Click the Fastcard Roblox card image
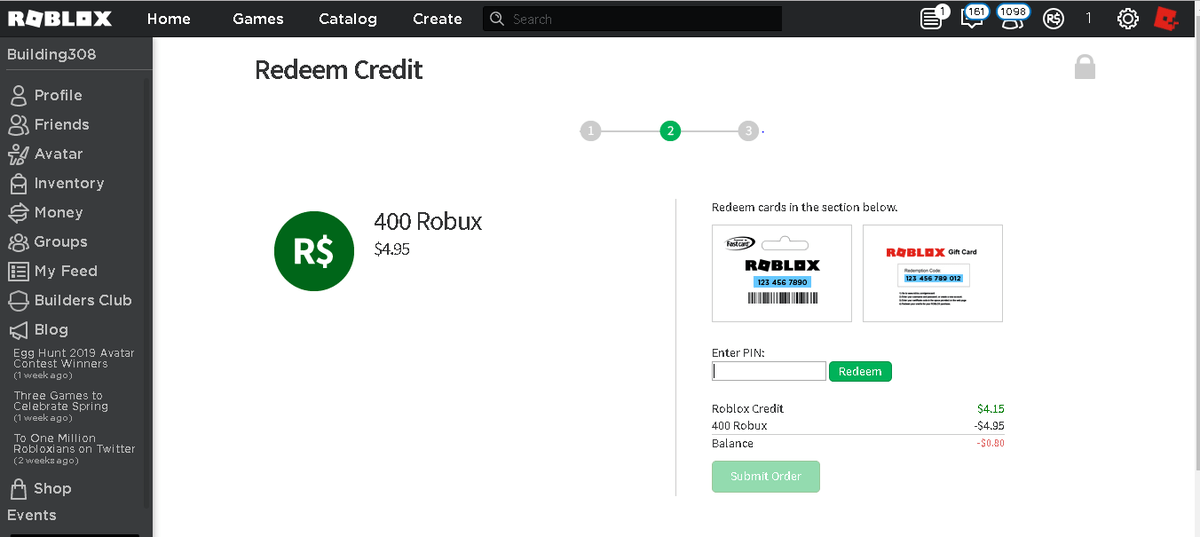This screenshot has height=537, width=1200. pyautogui.click(x=782, y=273)
